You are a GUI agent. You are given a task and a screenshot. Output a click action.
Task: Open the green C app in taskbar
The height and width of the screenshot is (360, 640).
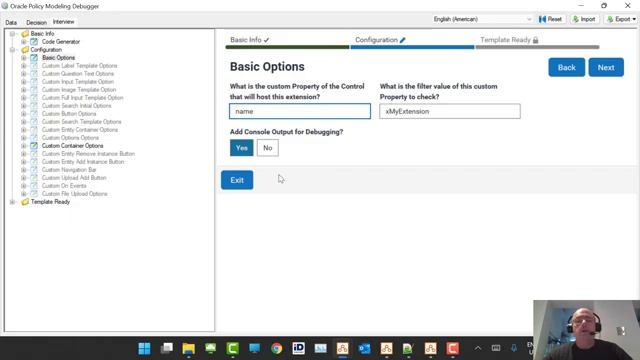point(233,348)
